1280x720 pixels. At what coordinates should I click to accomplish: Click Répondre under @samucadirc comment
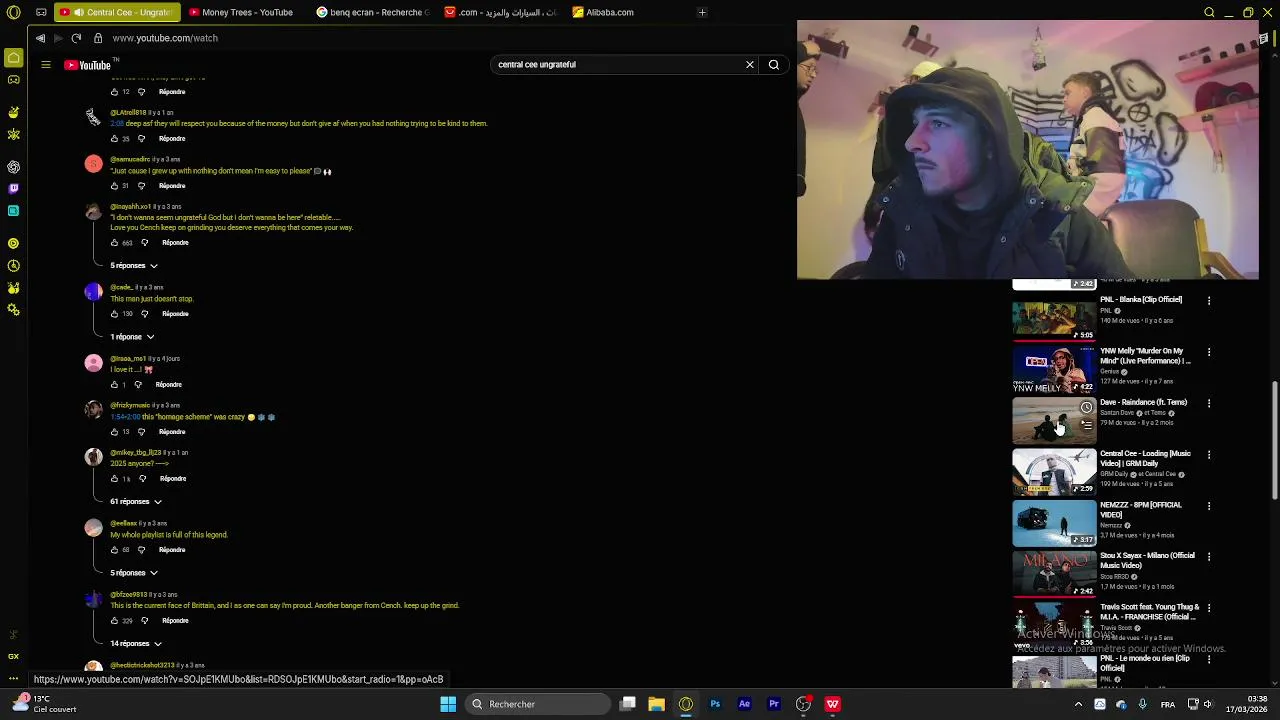coord(172,186)
